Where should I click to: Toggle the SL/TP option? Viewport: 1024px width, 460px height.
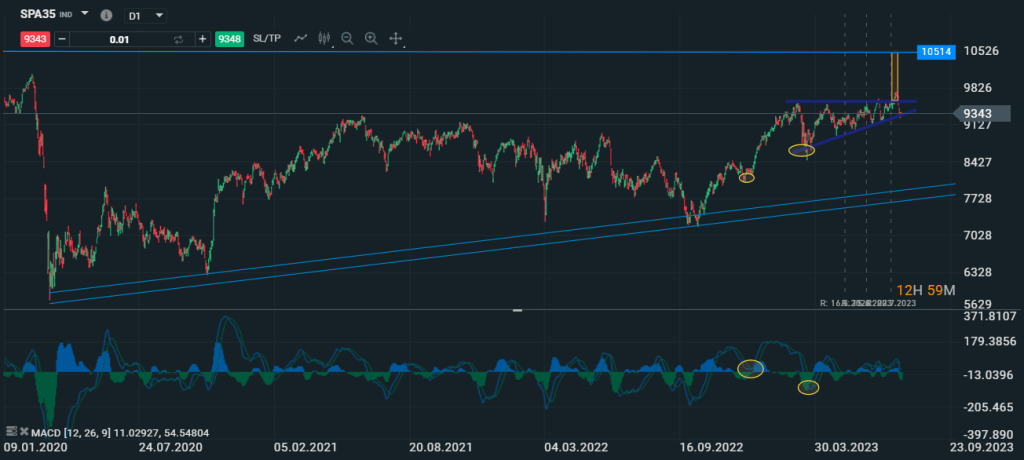pyautogui.click(x=267, y=39)
